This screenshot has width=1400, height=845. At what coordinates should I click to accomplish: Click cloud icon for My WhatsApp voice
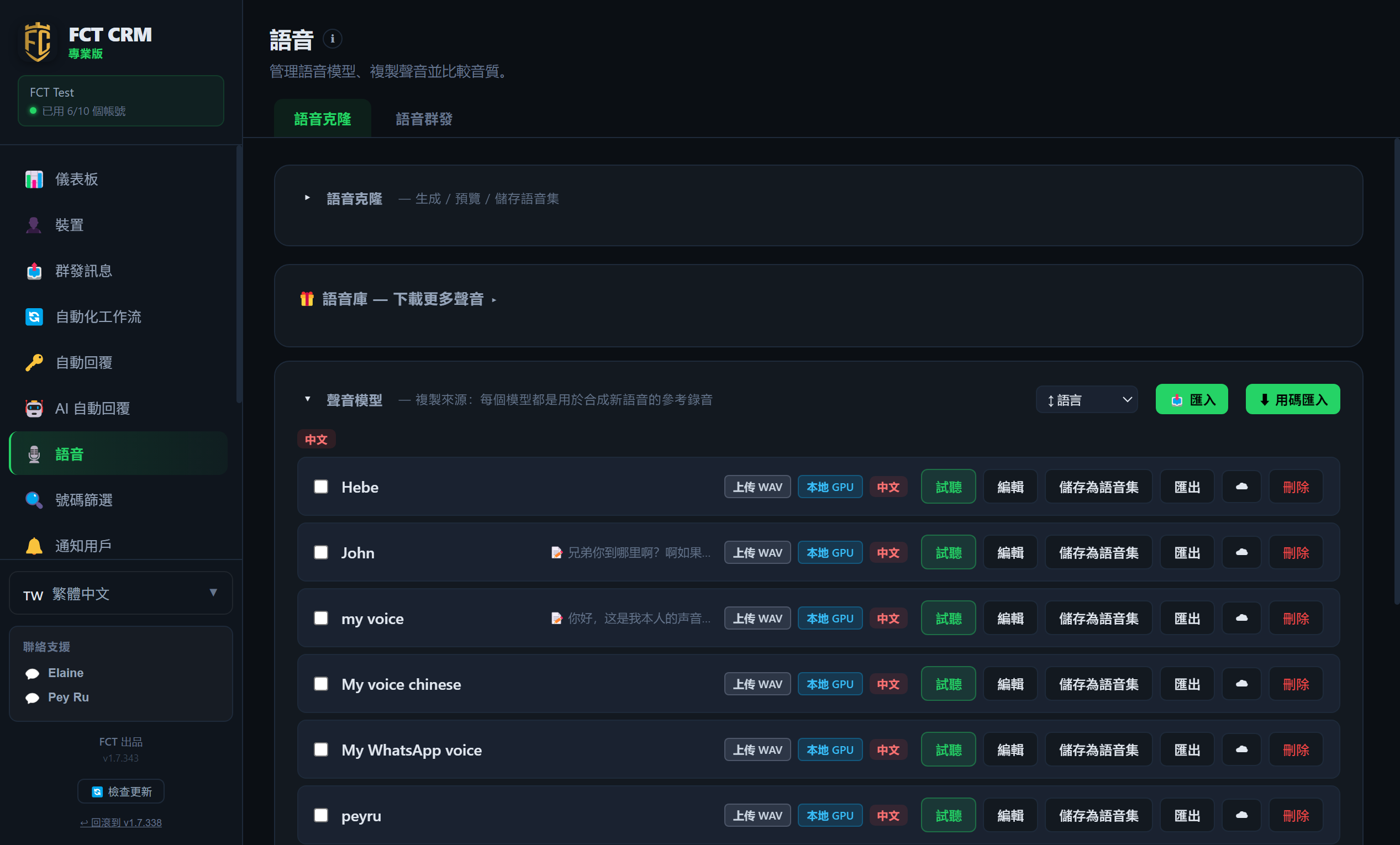1241,750
